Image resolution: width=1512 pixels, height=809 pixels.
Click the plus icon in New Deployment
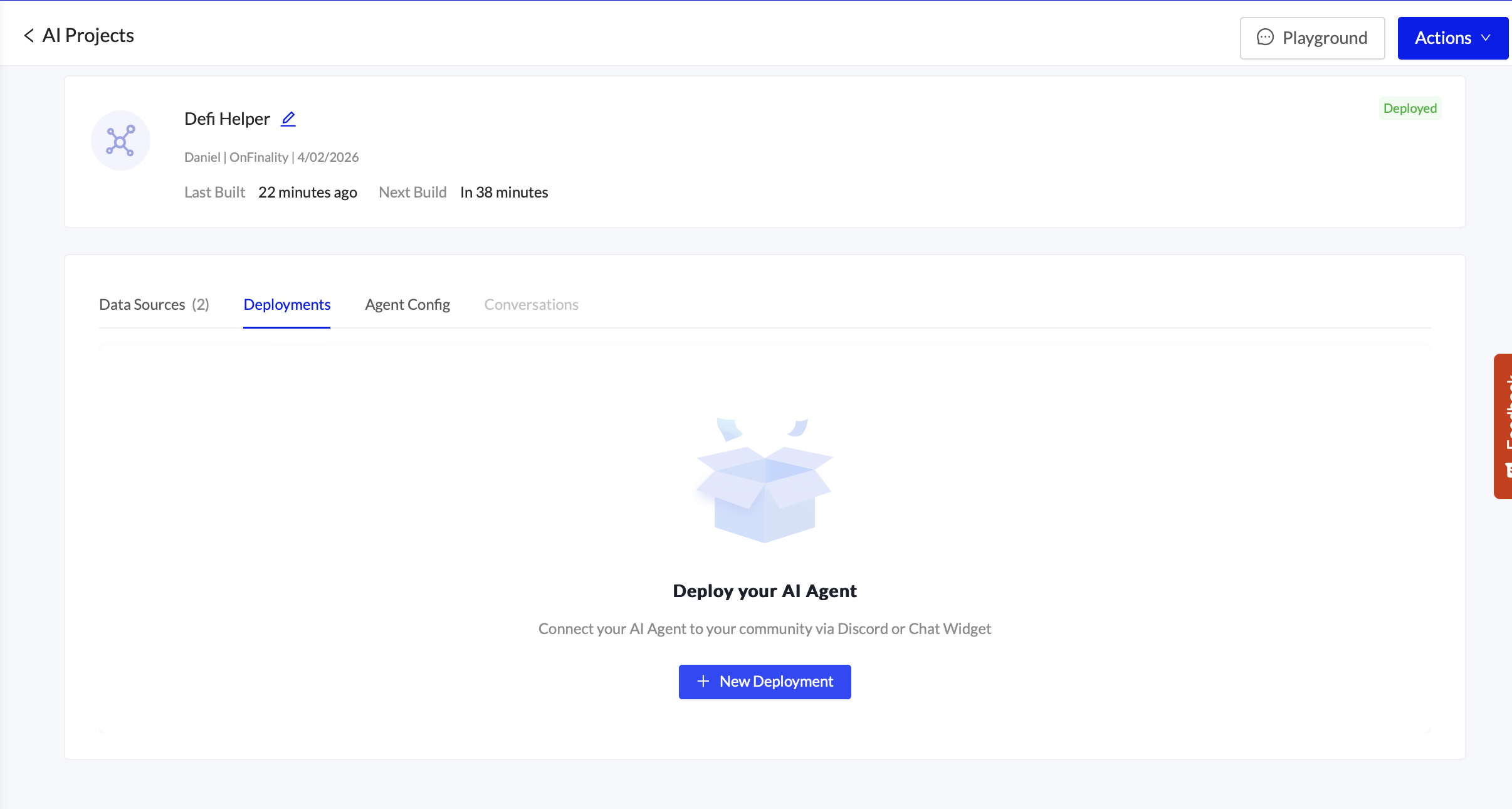point(703,681)
